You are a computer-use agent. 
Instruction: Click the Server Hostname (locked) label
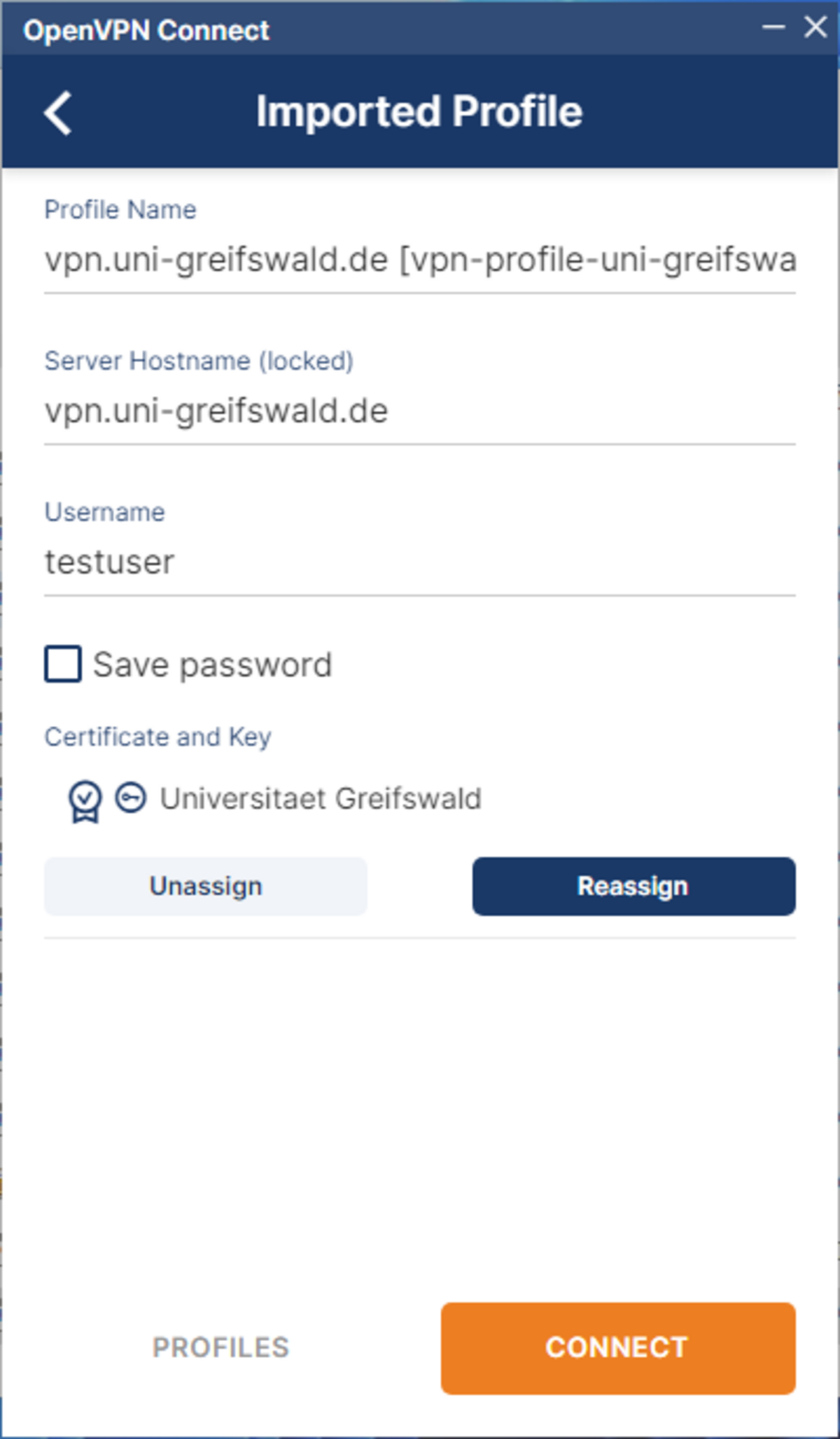click(x=199, y=361)
